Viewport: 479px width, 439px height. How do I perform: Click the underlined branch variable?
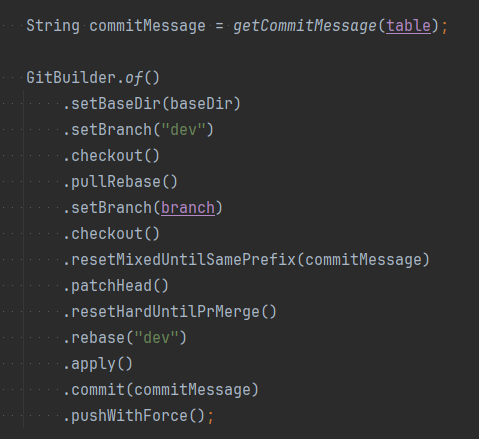[188, 208]
